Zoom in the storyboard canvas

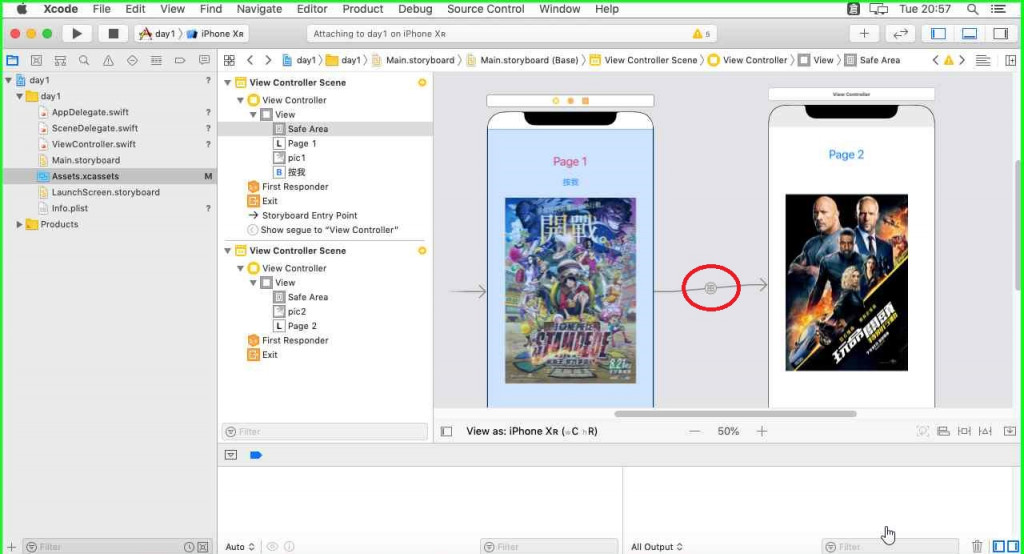(761, 431)
